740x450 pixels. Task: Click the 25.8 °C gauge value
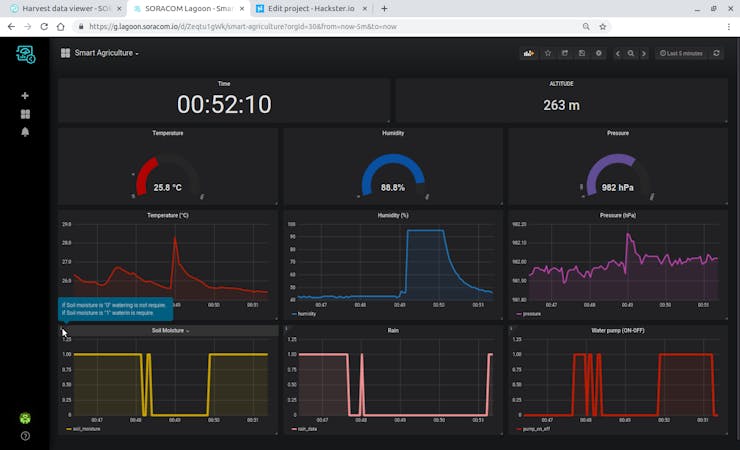pyautogui.click(x=168, y=187)
